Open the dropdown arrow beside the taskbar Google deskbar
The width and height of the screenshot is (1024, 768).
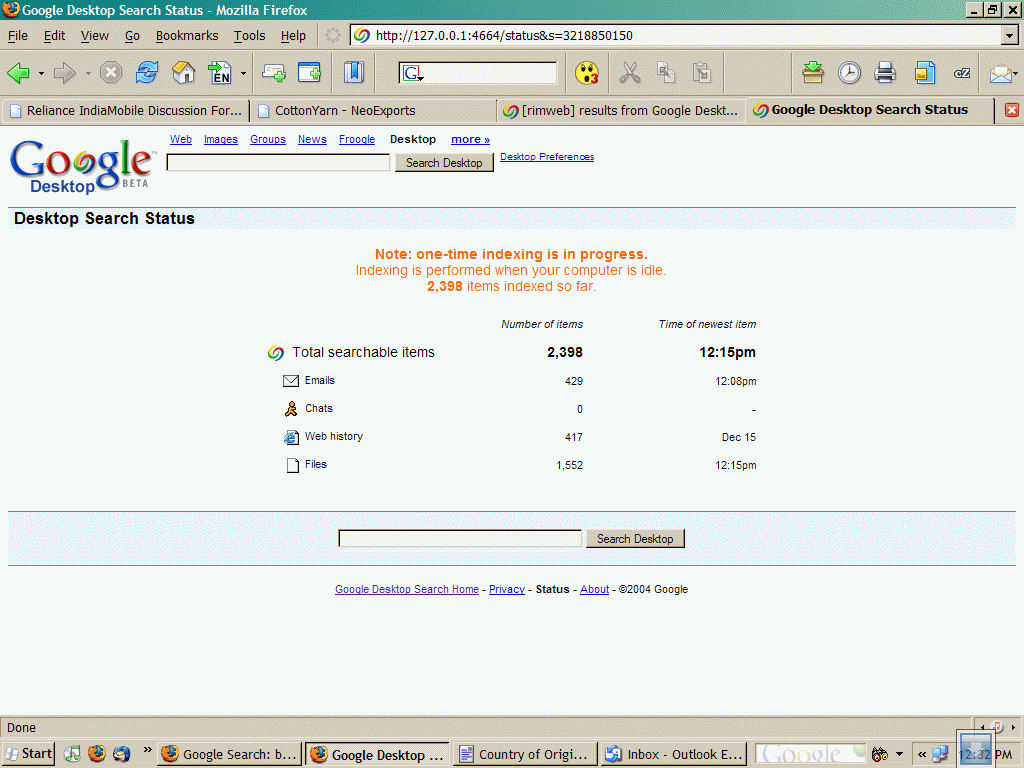(899, 754)
